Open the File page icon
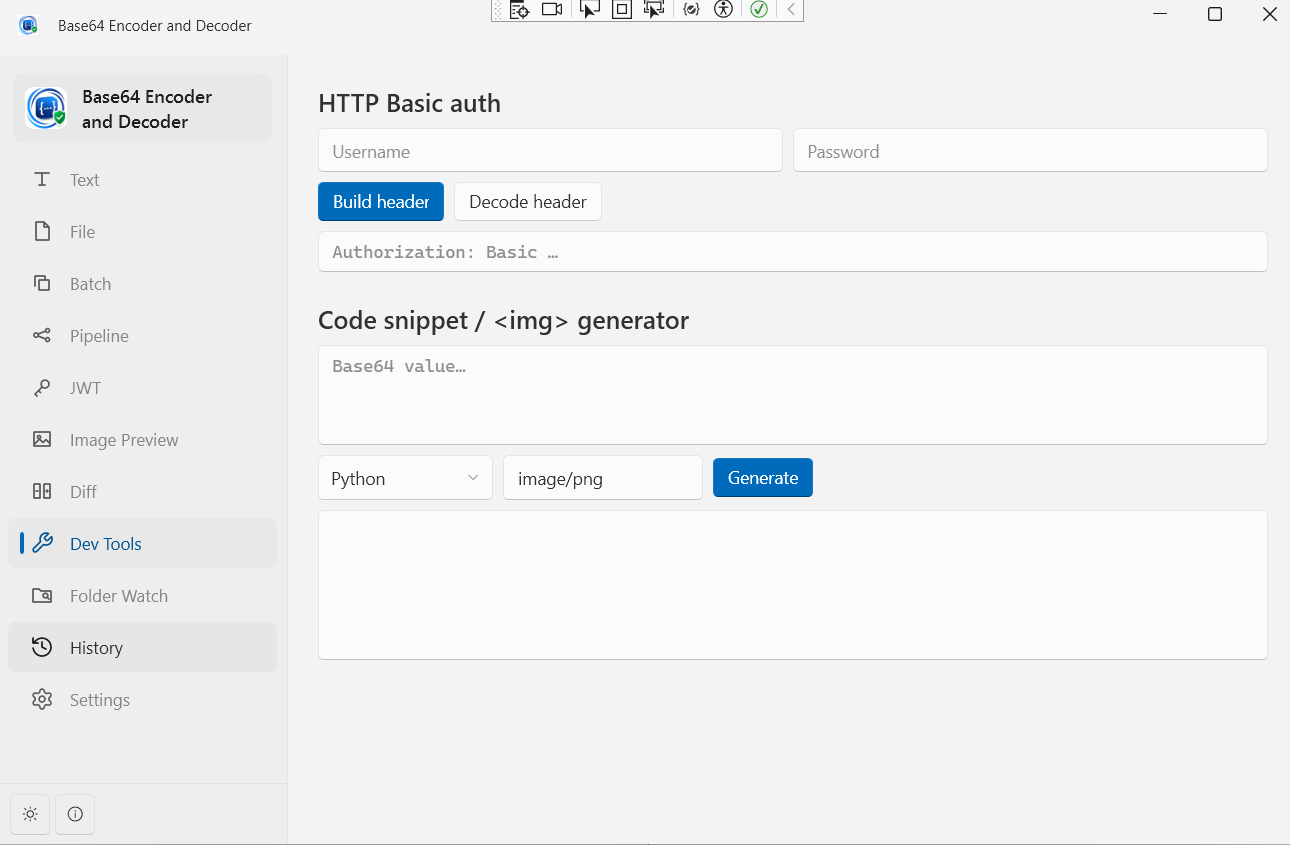 pyautogui.click(x=42, y=232)
